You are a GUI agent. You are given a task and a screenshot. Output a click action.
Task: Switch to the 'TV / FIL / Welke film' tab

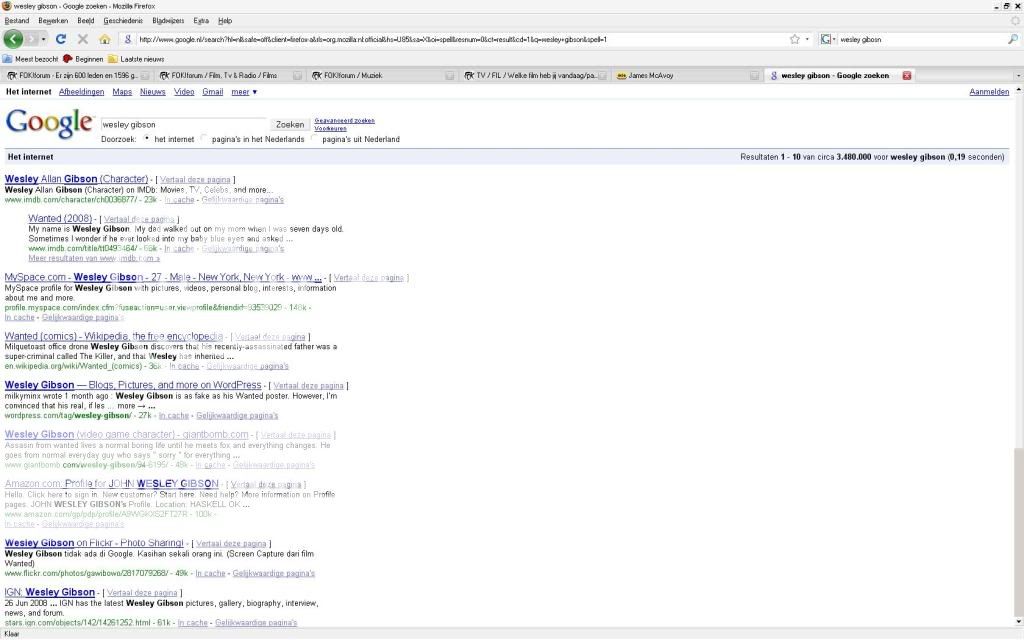535,76
